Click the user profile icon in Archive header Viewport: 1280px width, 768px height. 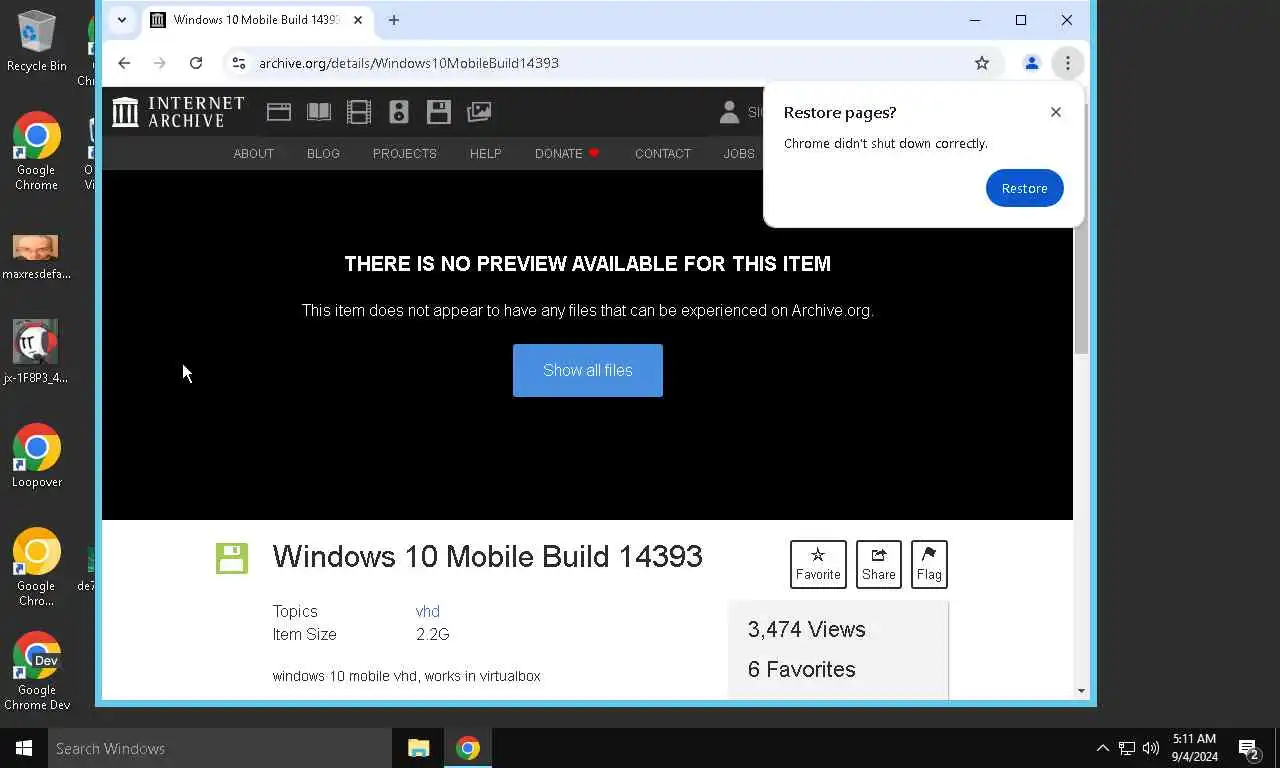pos(729,112)
